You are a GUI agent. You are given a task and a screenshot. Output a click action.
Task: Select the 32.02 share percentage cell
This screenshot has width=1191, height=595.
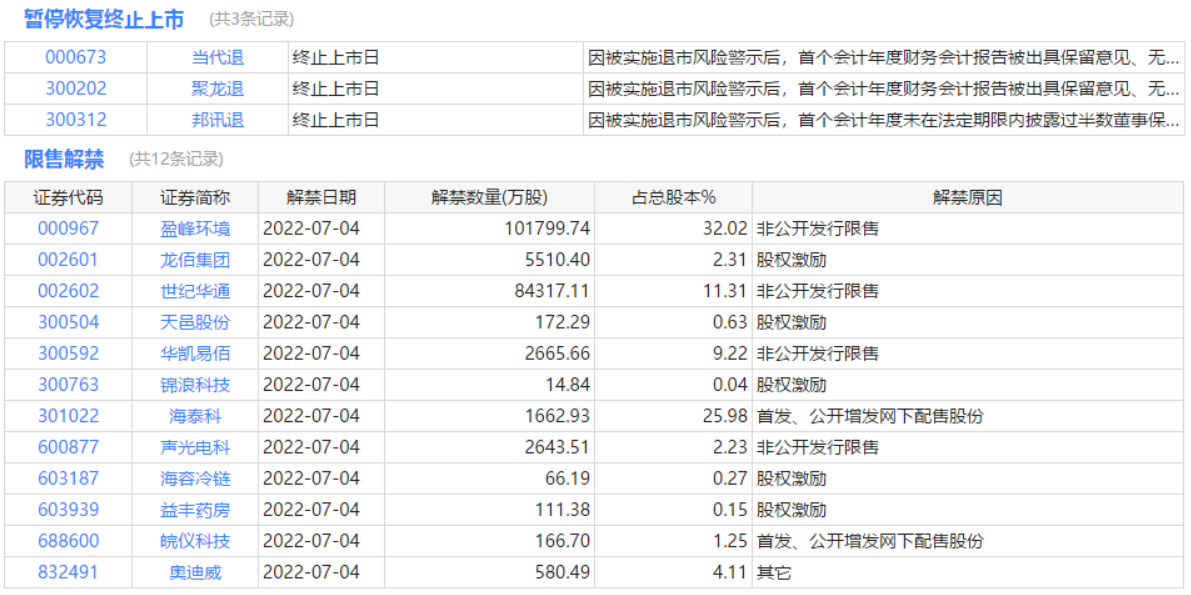pos(674,229)
